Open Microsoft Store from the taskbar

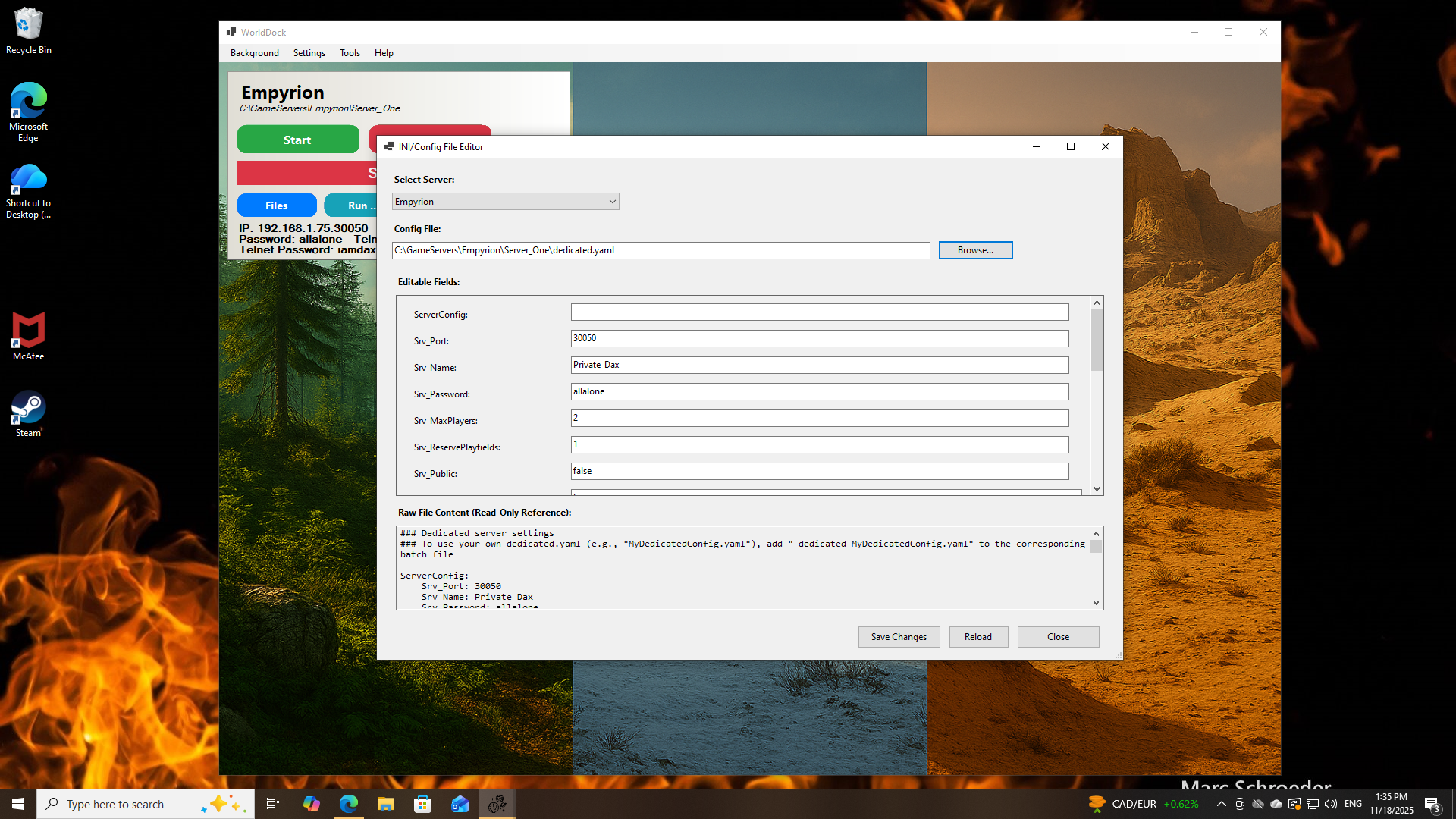coord(422,803)
